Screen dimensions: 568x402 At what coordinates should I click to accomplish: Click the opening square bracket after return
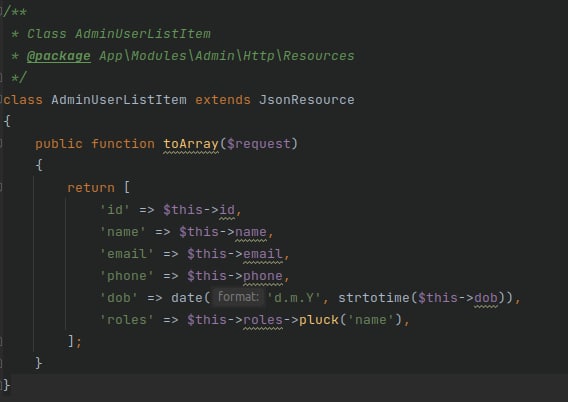click(x=127, y=188)
